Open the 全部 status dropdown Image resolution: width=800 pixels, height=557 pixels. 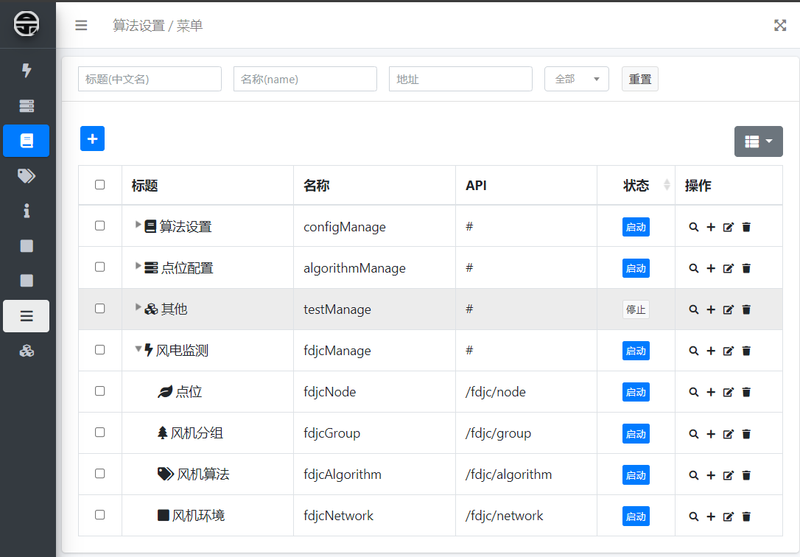[x=576, y=79]
